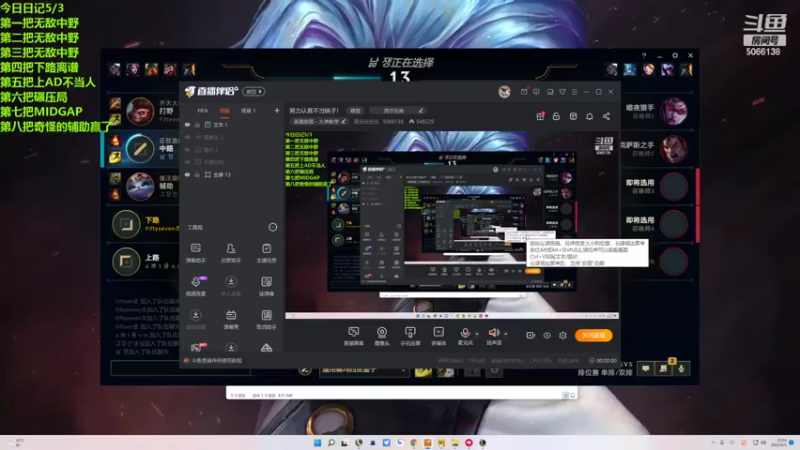This screenshot has height=450, width=800.
Task: Open the gift box icon with red badge
Action: pos(540,116)
